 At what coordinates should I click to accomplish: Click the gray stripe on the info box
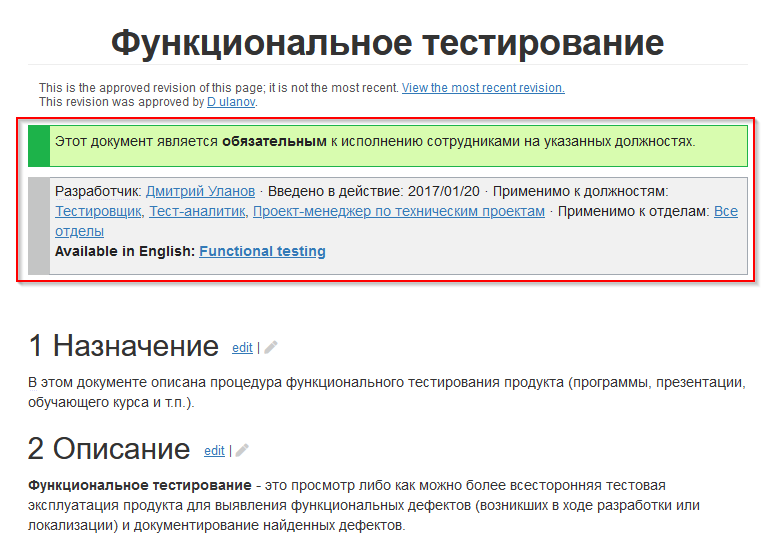point(39,225)
